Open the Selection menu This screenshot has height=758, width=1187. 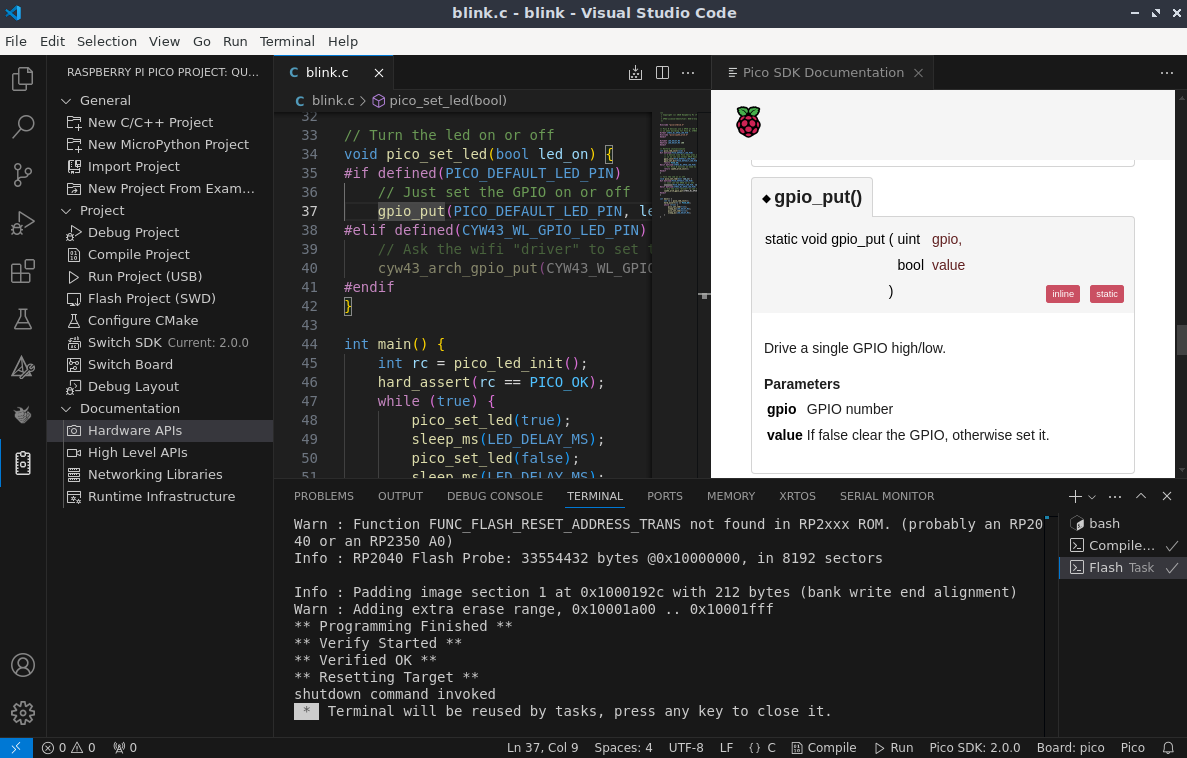pyautogui.click(x=107, y=42)
